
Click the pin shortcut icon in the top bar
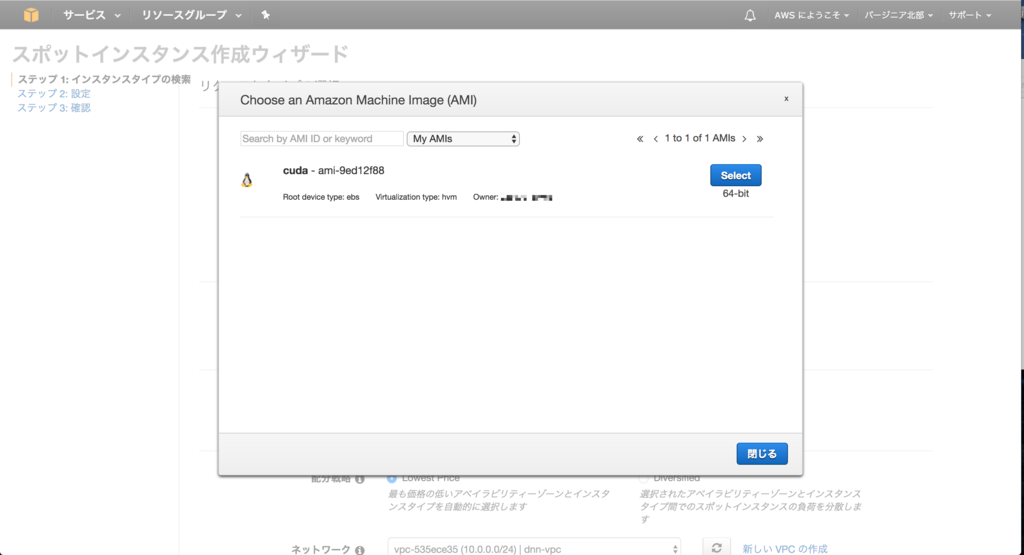pyautogui.click(x=265, y=15)
